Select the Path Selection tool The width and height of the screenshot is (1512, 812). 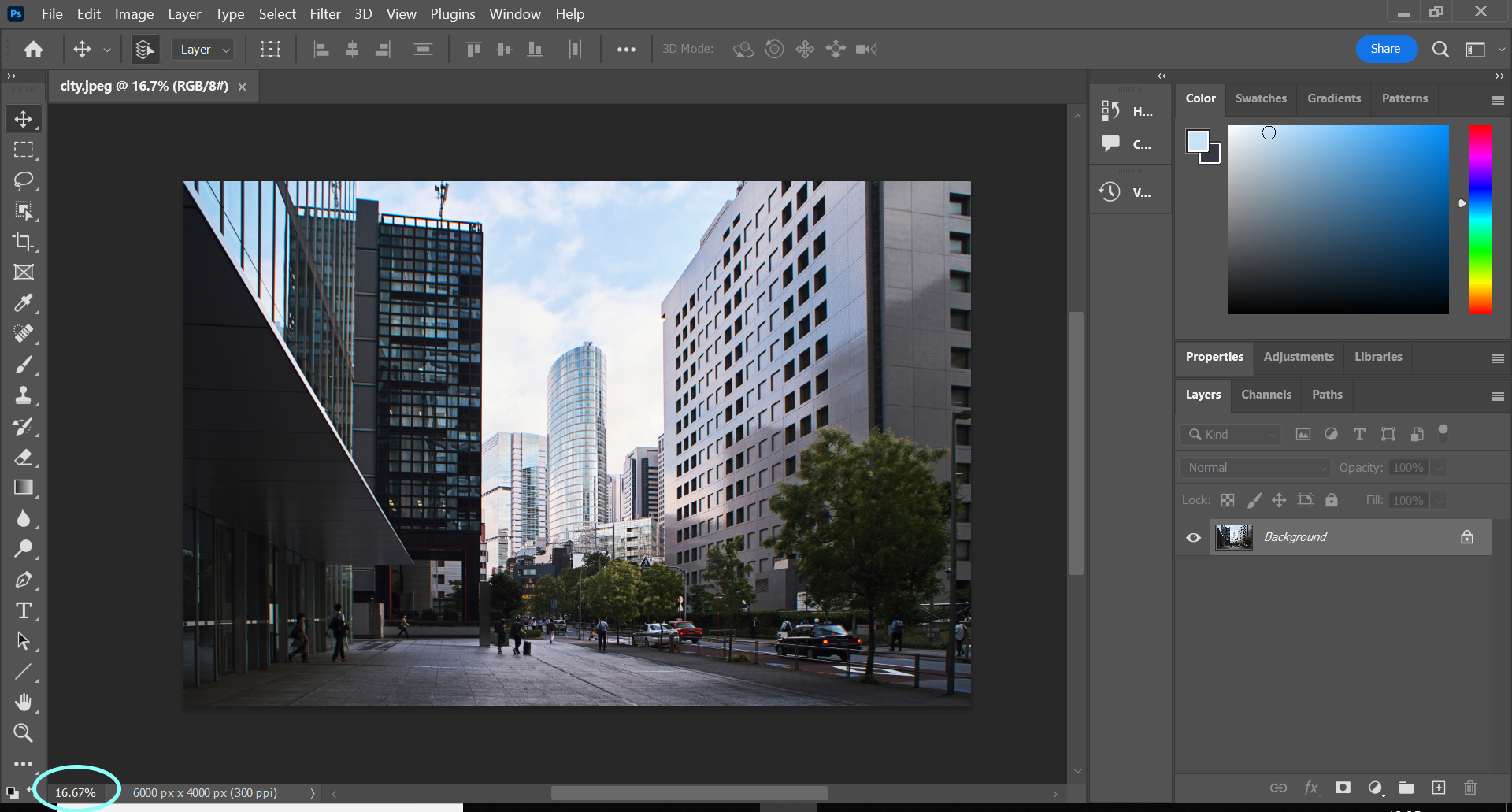24,641
